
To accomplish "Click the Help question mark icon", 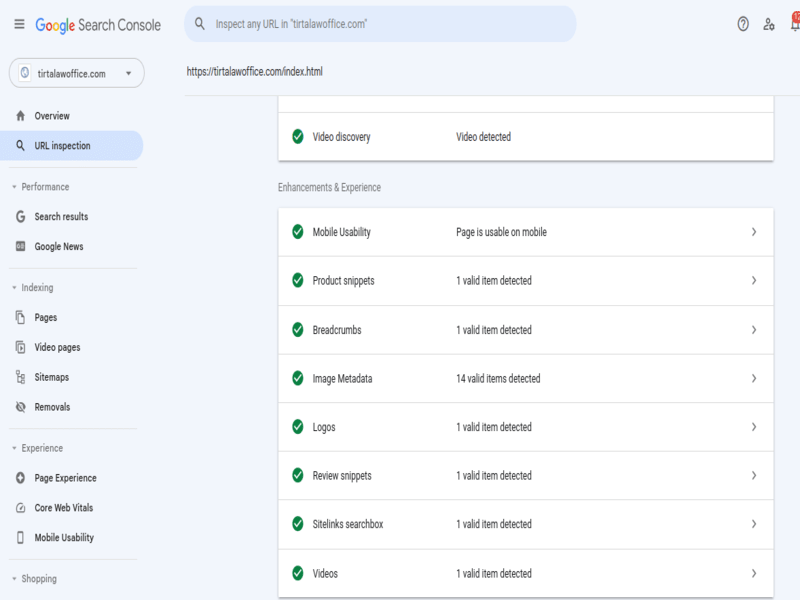I will click(743, 25).
